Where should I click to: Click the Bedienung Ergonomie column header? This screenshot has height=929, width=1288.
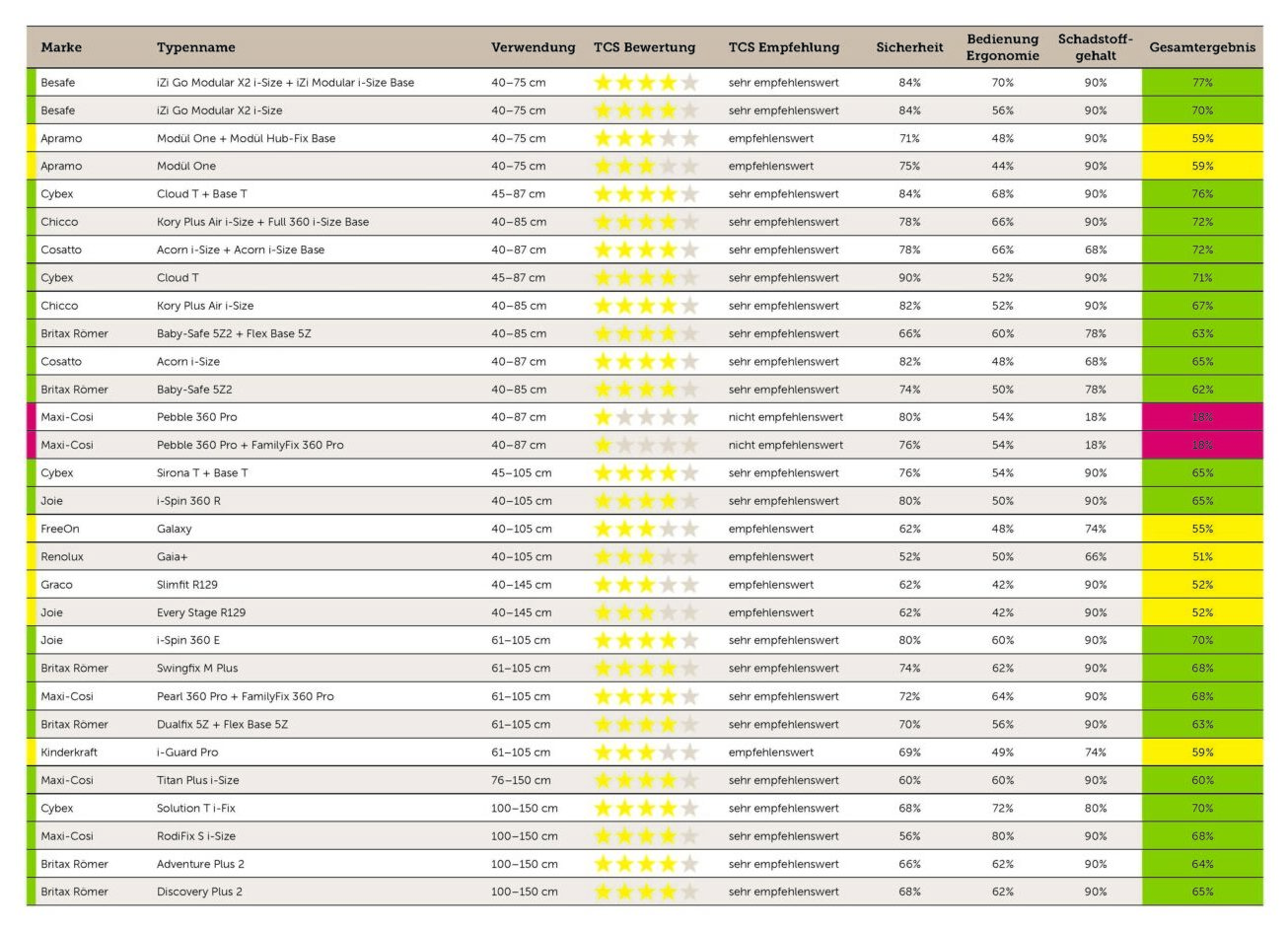point(1003,47)
